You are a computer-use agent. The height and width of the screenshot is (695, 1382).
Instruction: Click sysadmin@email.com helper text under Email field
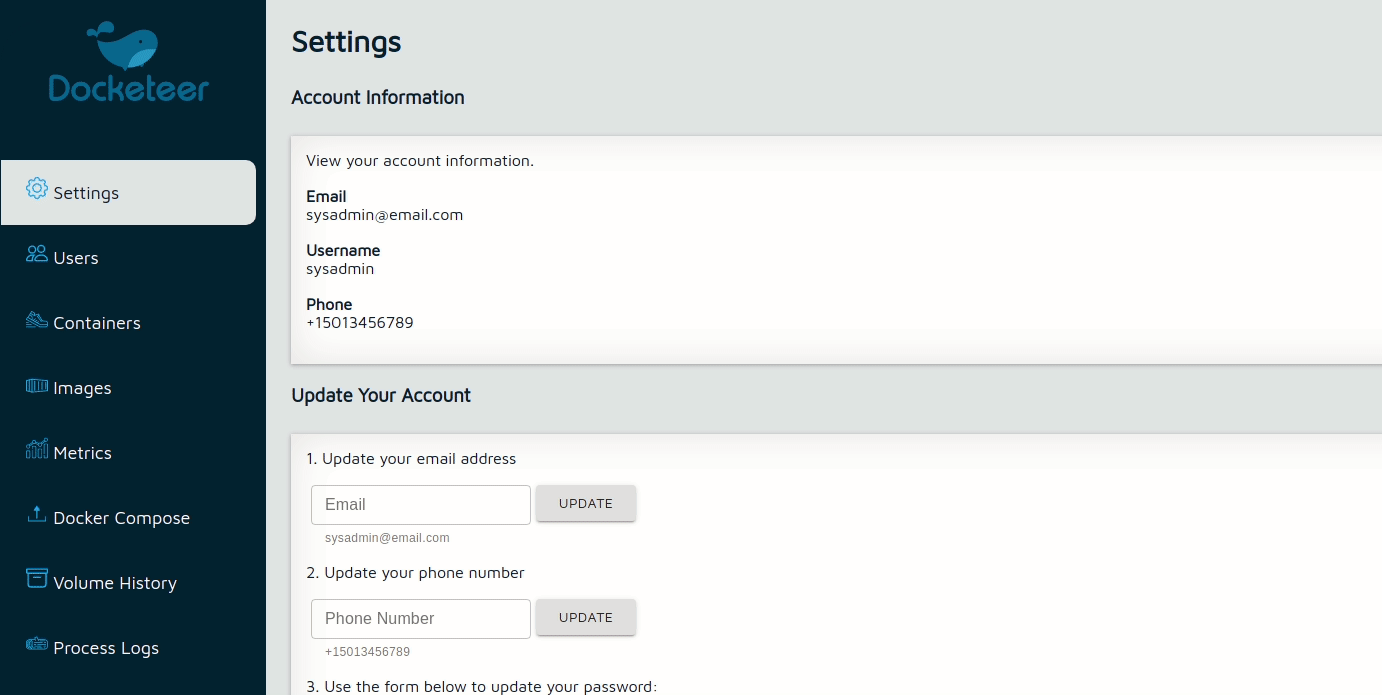pyautogui.click(x=387, y=538)
